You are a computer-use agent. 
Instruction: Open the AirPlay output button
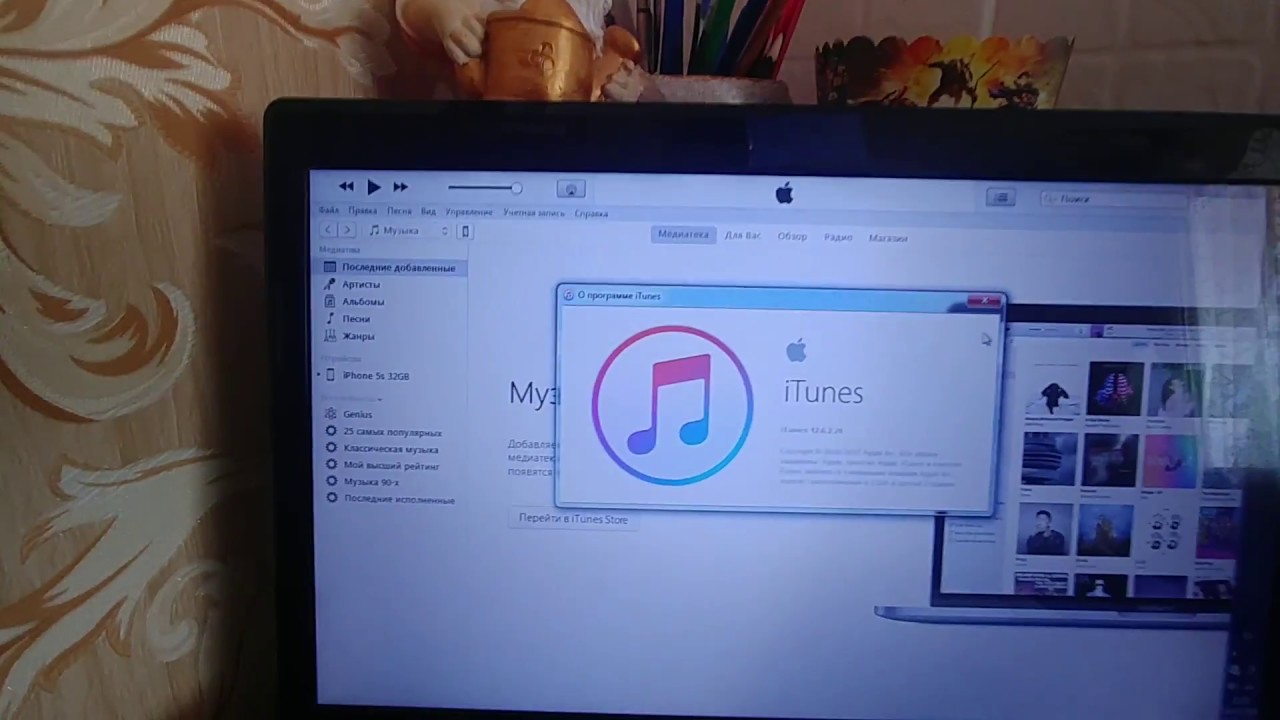(x=571, y=189)
